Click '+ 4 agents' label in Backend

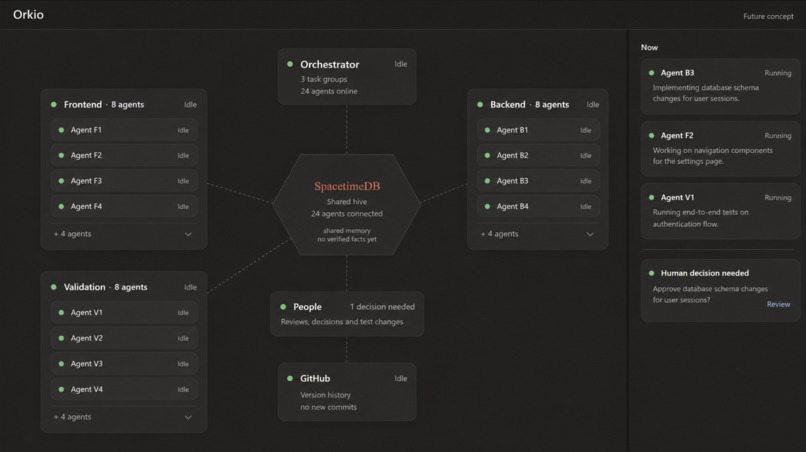click(499, 234)
